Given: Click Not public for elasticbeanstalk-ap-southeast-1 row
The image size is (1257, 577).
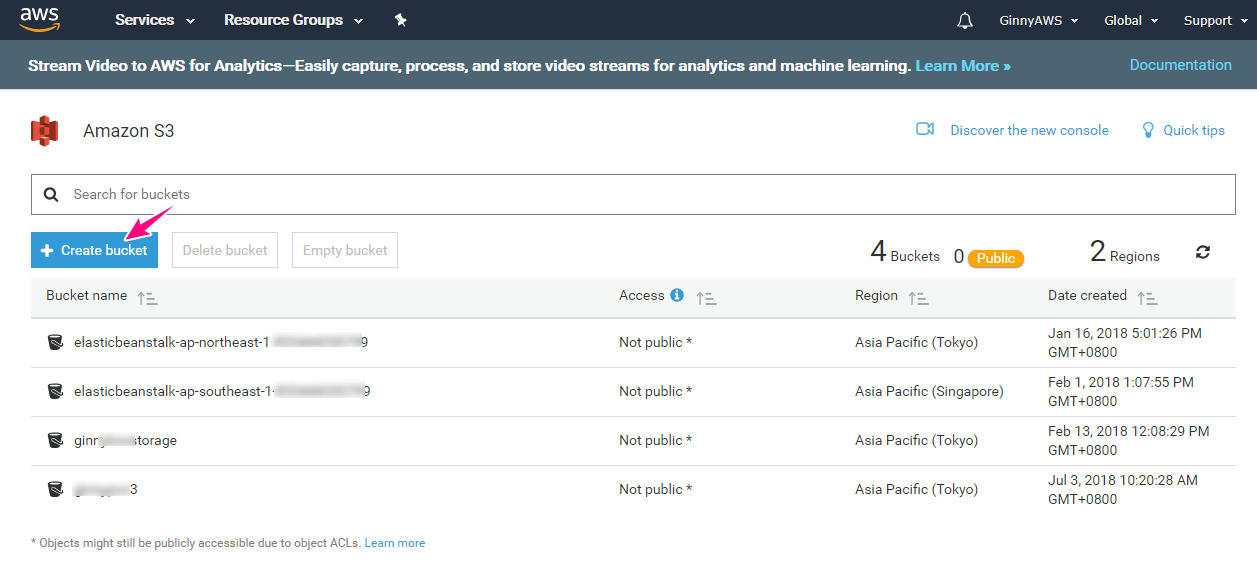Looking at the screenshot, I should point(655,391).
